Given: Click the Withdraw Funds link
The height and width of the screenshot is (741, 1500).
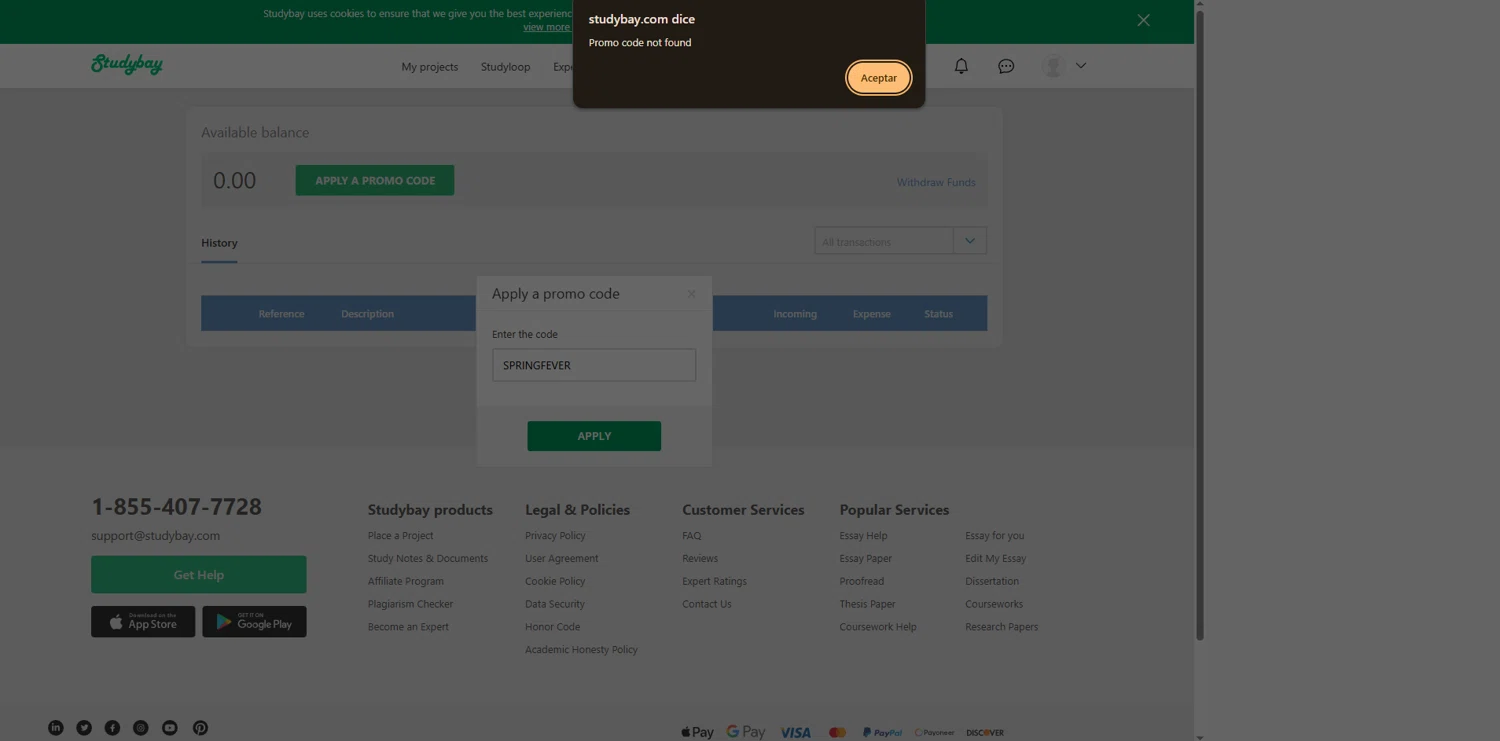Looking at the screenshot, I should [936, 182].
